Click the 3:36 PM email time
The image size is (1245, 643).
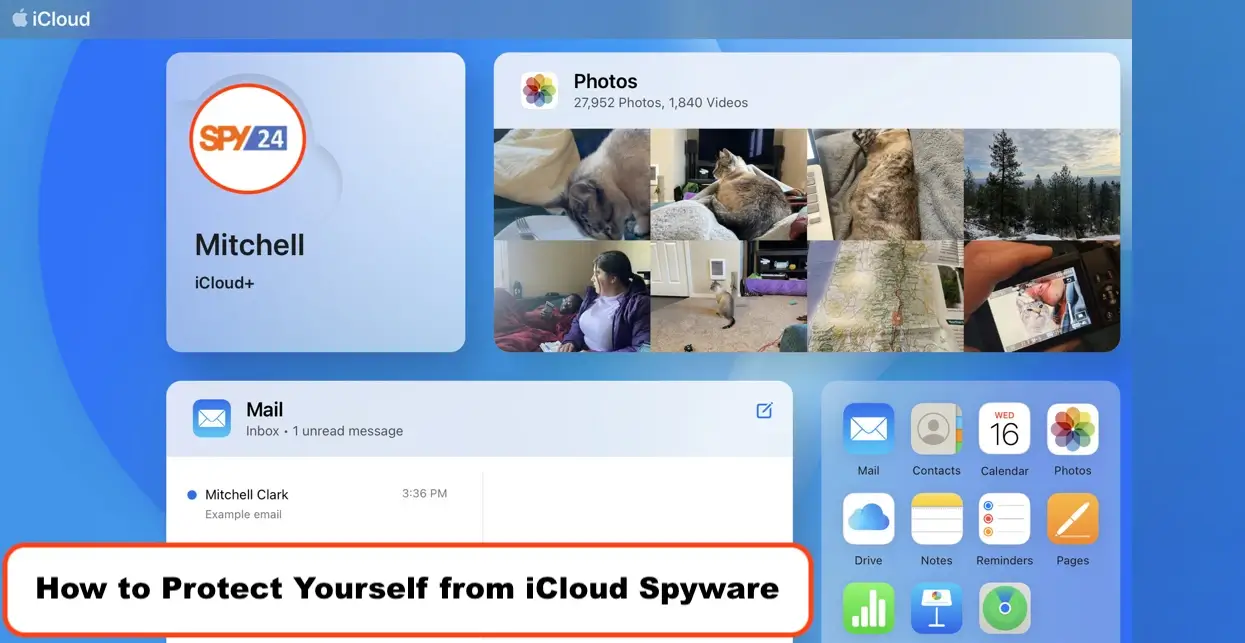[424, 493]
